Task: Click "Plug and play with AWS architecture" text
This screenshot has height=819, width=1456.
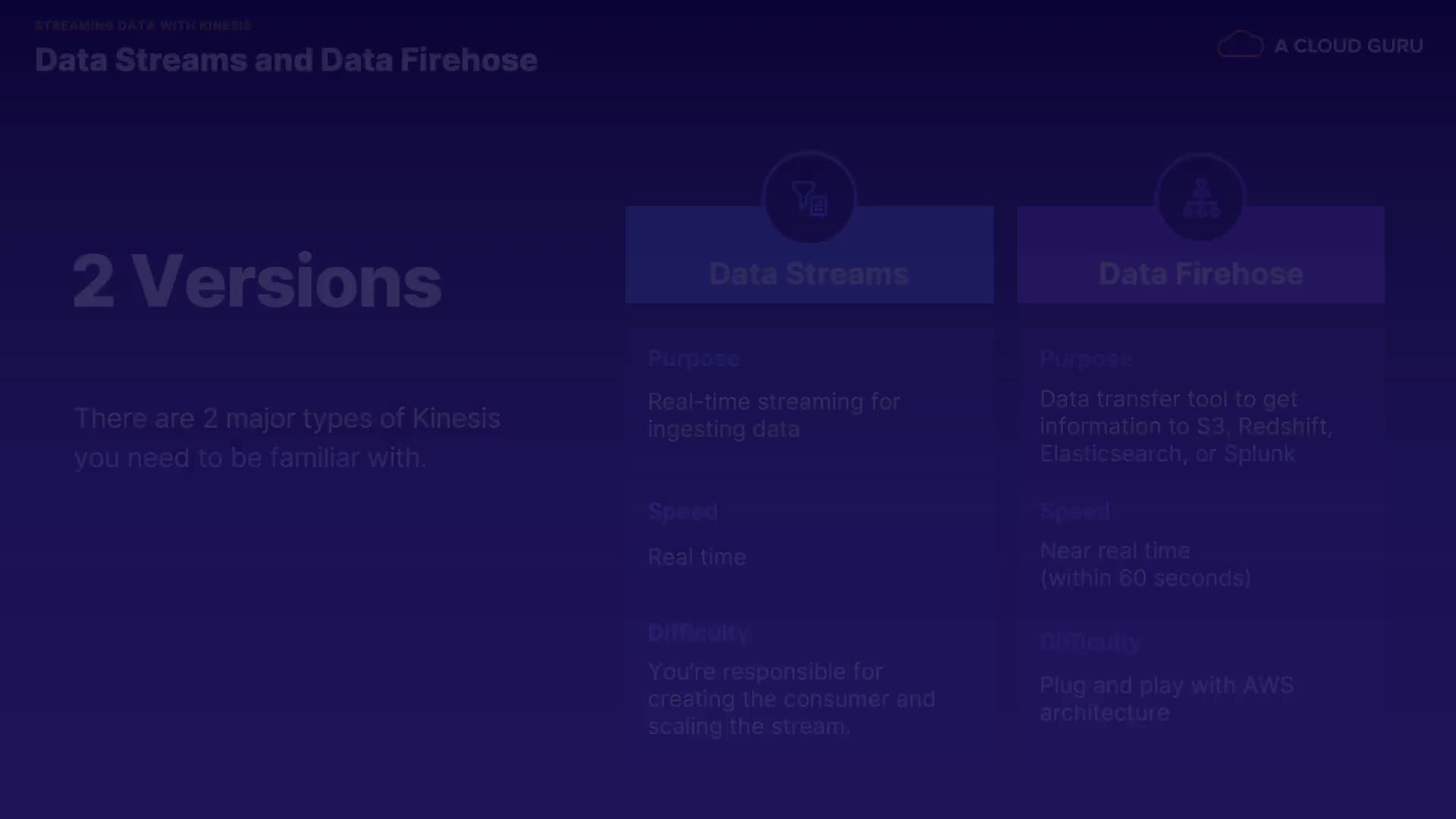Action: point(1166,698)
